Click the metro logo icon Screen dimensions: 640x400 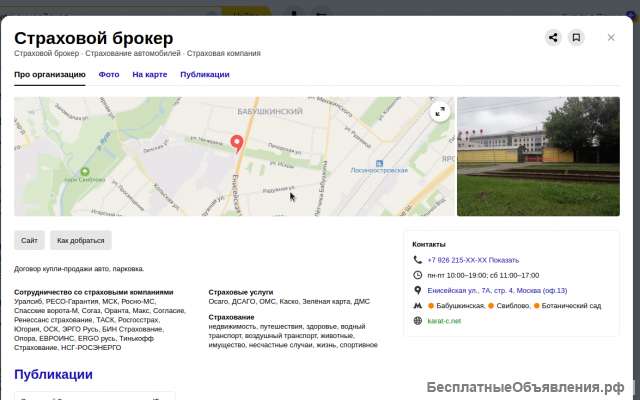click(x=418, y=305)
